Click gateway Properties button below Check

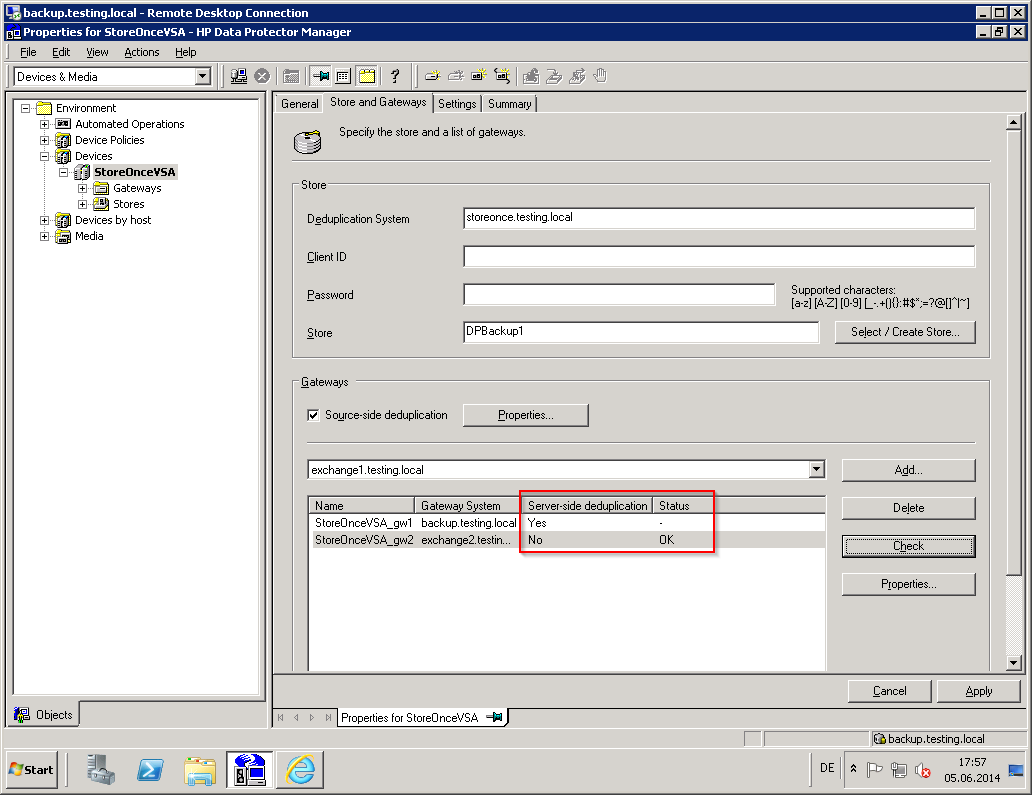pos(908,584)
